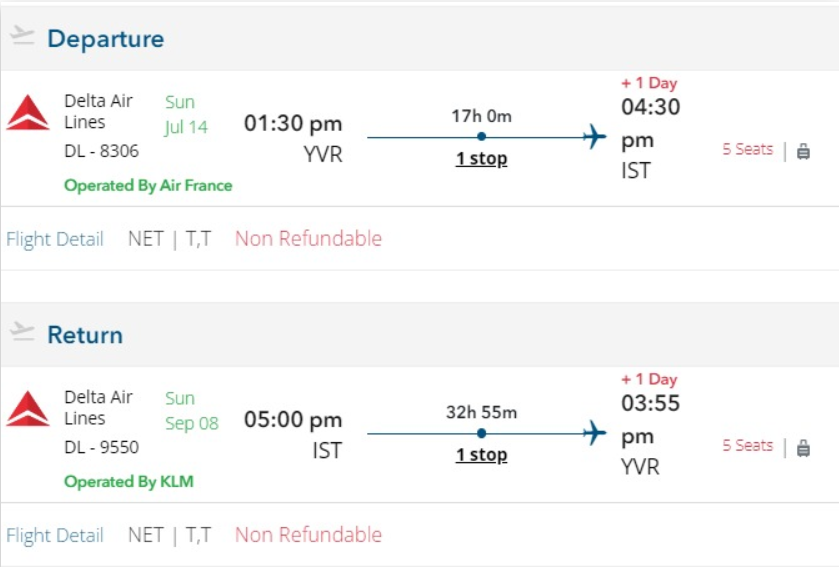Click the airplane arrow toward IST
Screen dimensions: 839x567
tap(595, 137)
